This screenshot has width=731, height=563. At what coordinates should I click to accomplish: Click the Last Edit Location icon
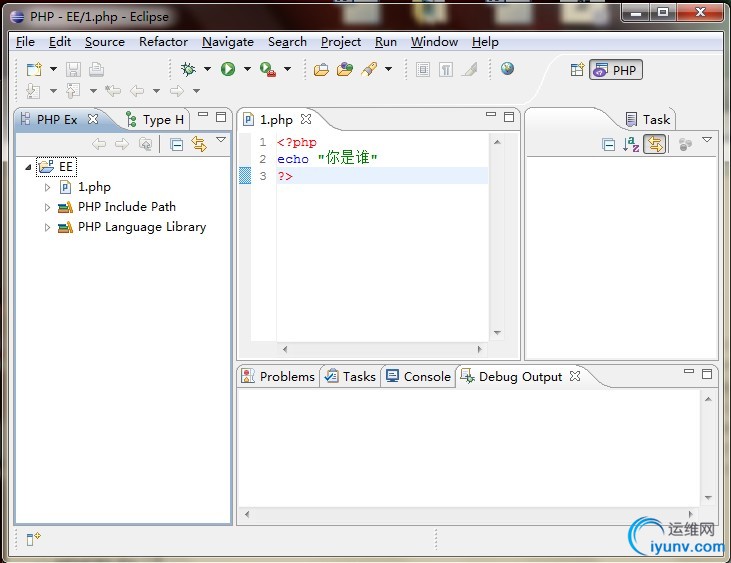coord(113,90)
